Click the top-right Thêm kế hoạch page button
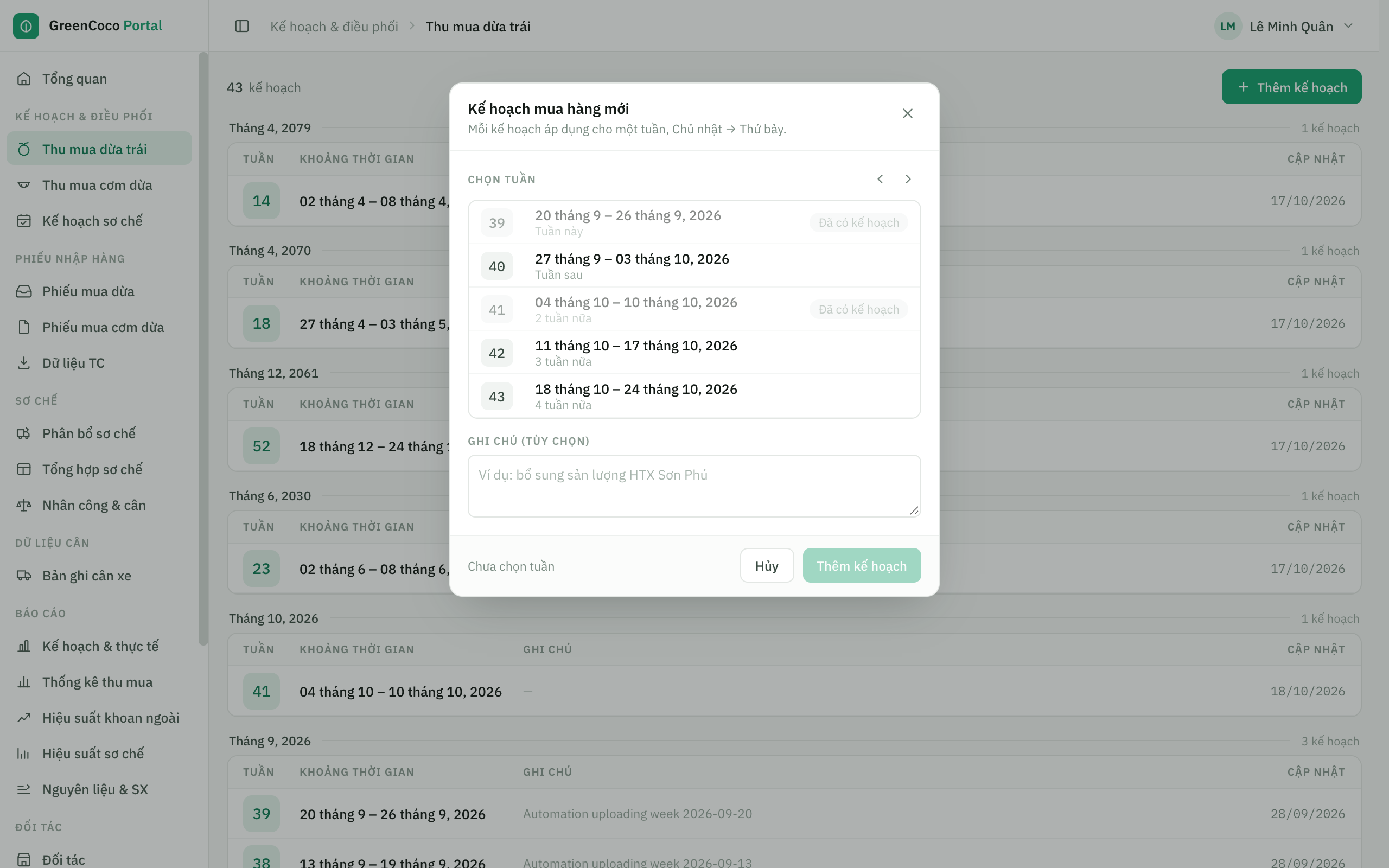This screenshot has width=1389, height=868. click(x=1291, y=87)
